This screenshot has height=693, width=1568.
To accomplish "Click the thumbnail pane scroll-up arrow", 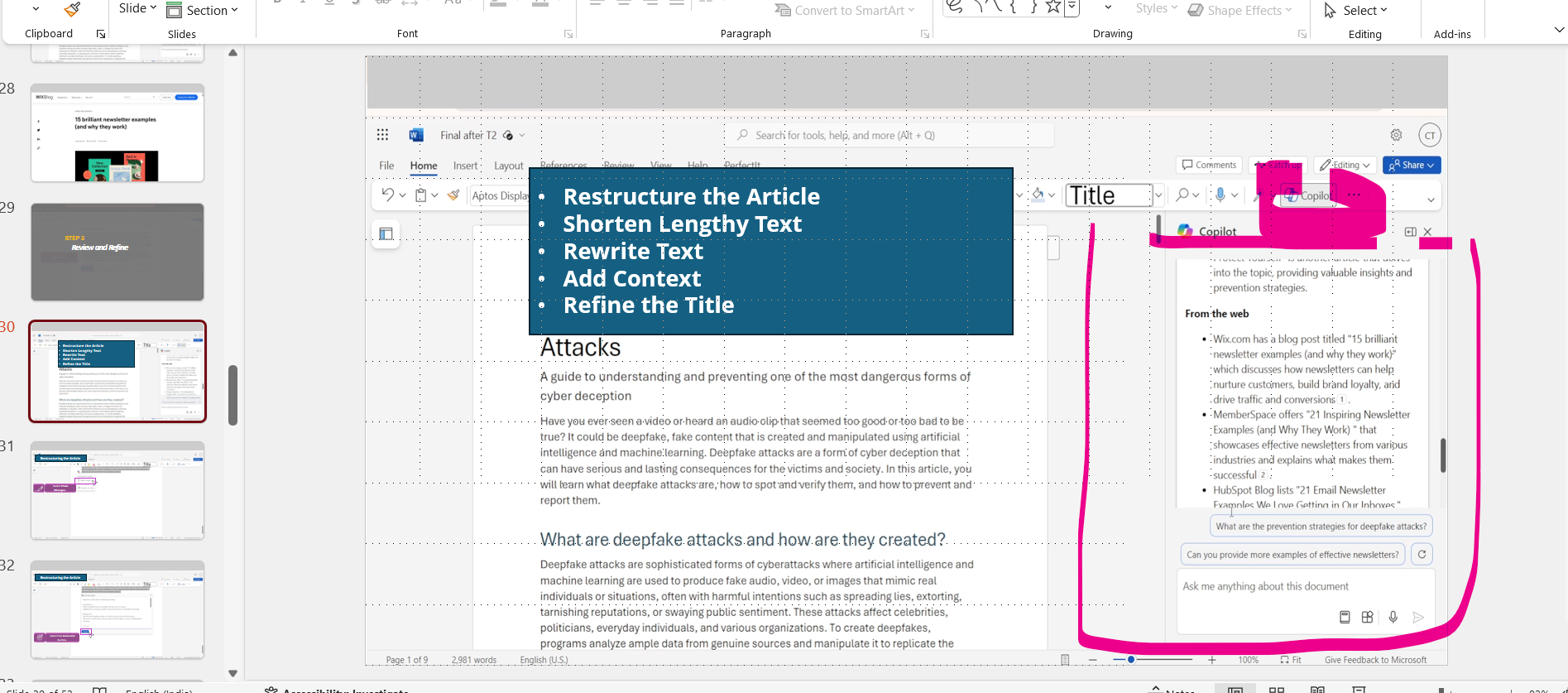I will tap(233, 53).
